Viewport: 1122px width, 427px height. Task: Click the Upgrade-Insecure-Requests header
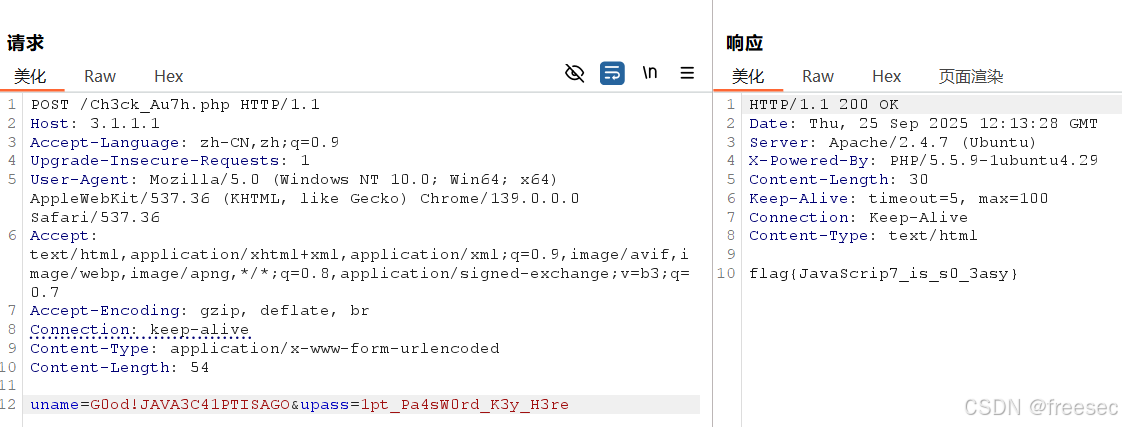(170, 161)
